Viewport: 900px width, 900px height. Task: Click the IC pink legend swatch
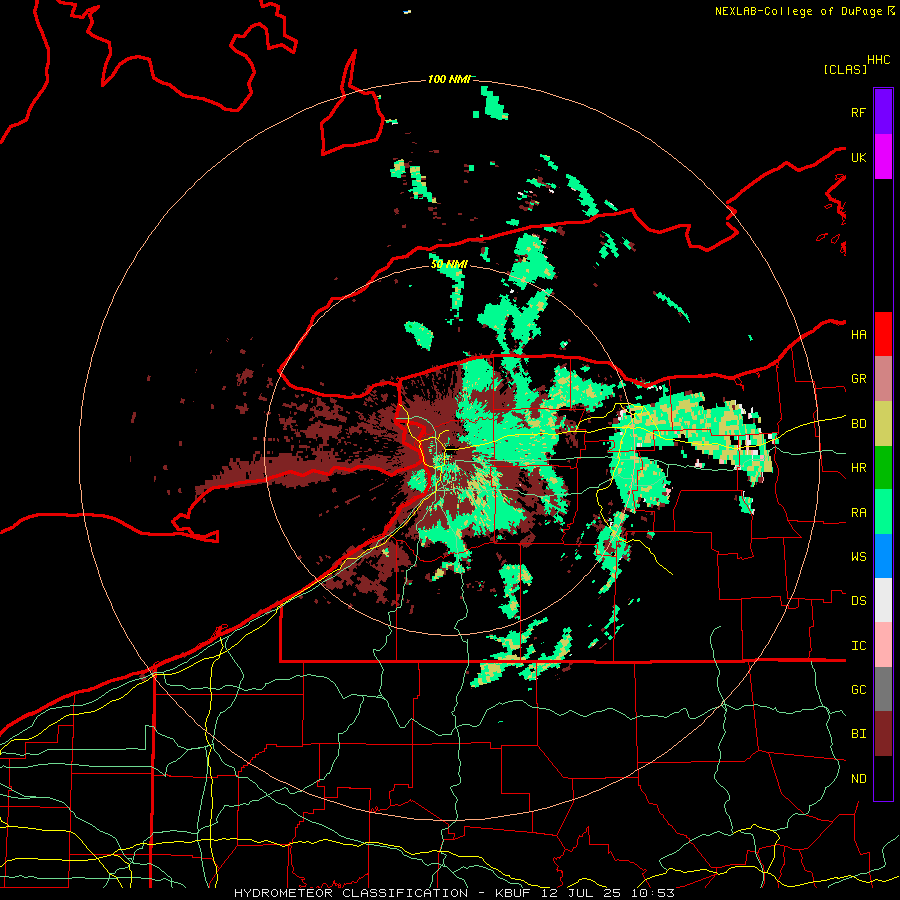pyautogui.click(x=883, y=645)
